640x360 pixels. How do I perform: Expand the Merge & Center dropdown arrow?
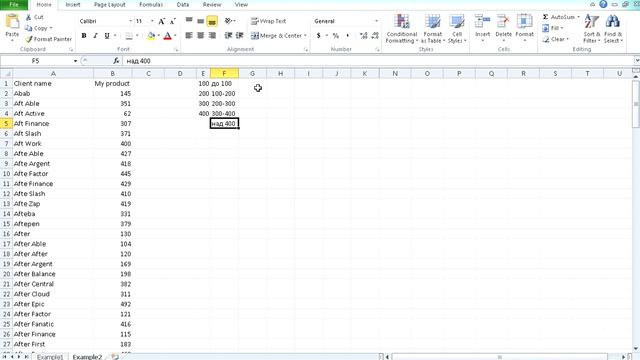click(x=305, y=36)
